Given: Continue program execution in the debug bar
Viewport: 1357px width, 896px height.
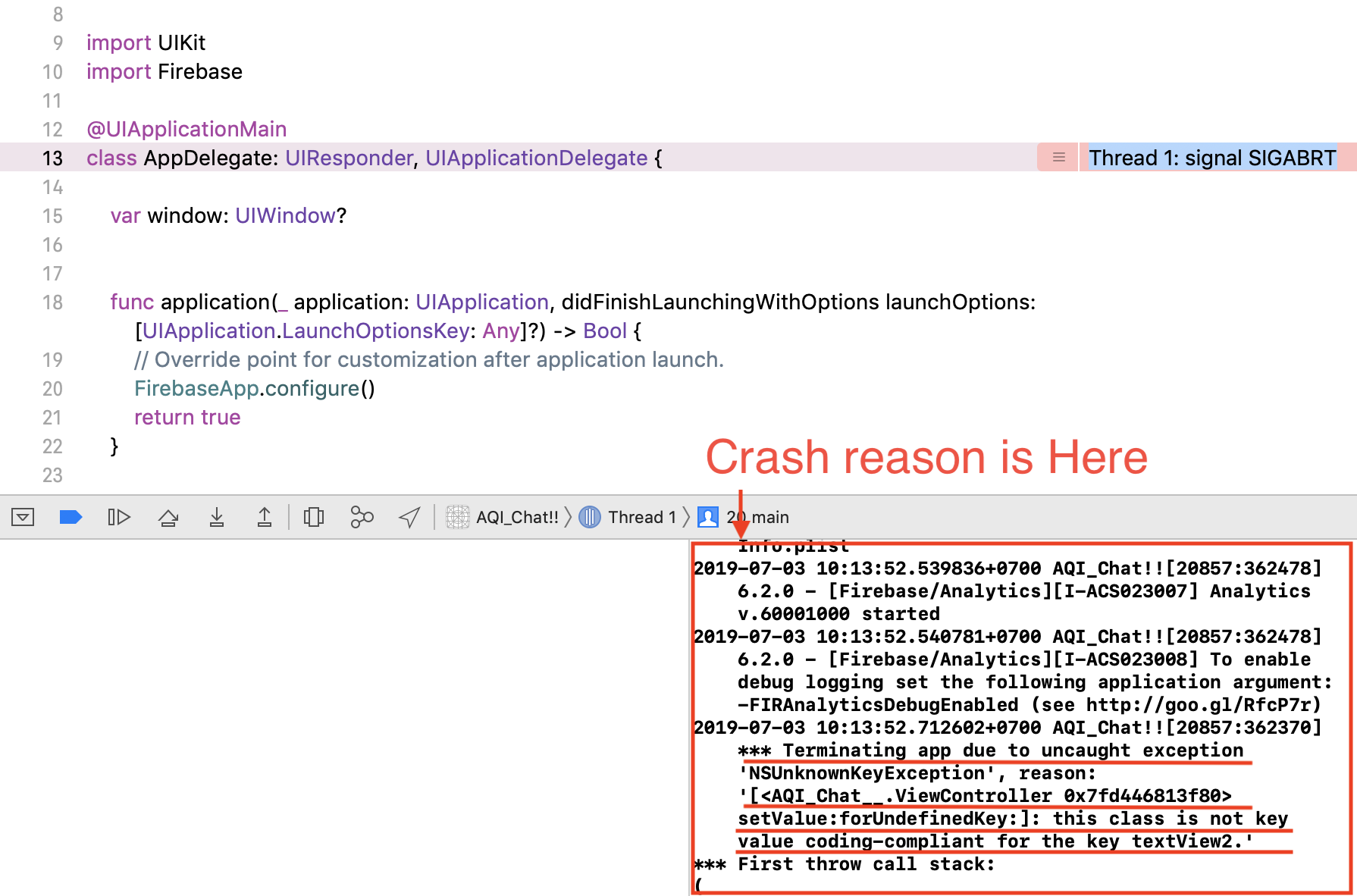Looking at the screenshot, I should point(119,517).
